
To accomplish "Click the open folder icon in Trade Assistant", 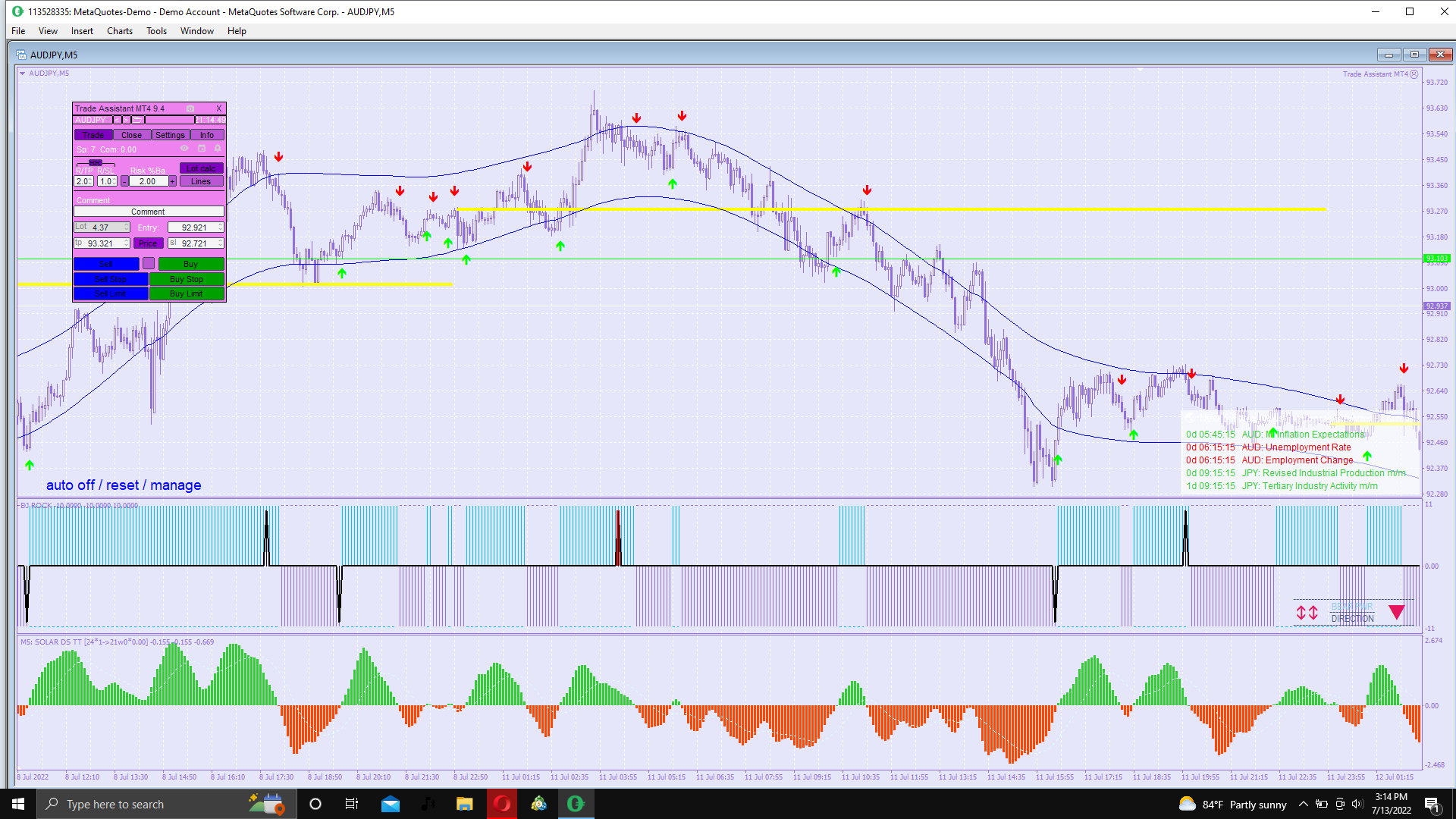I will (x=137, y=120).
